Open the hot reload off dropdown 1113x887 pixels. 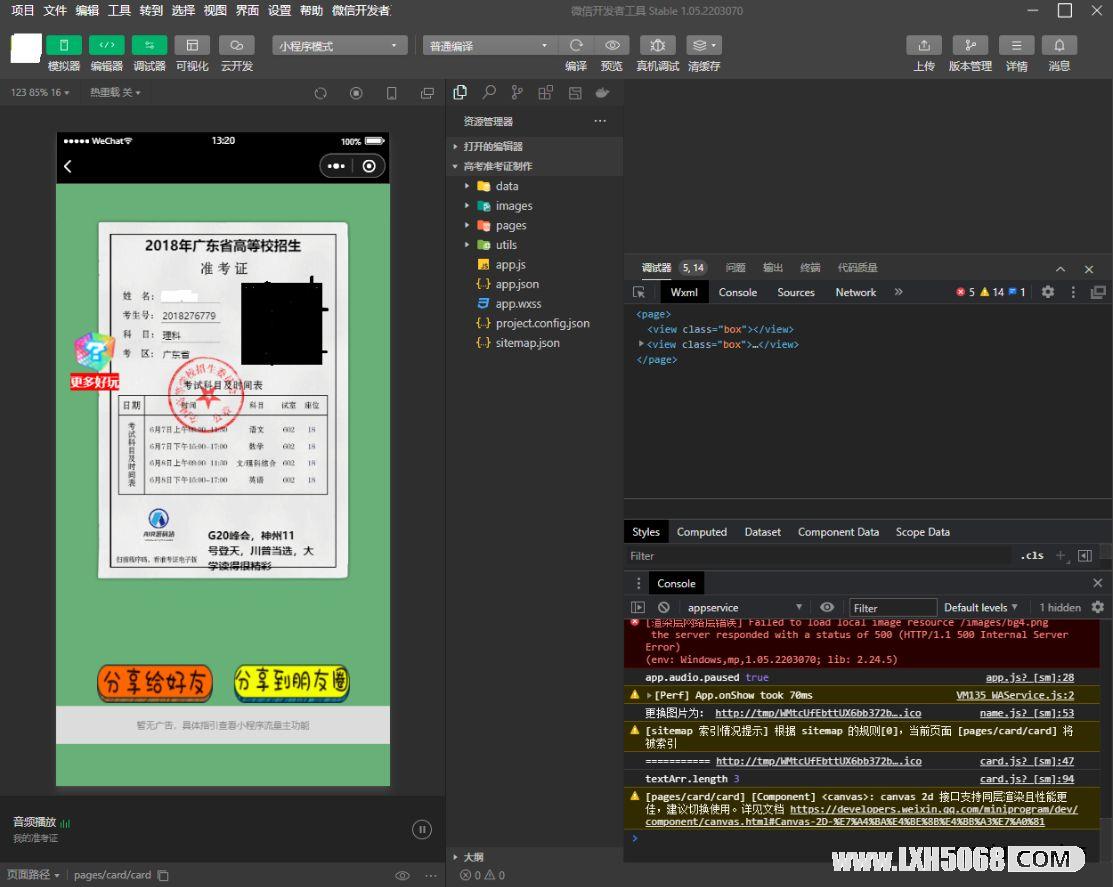pos(115,92)
